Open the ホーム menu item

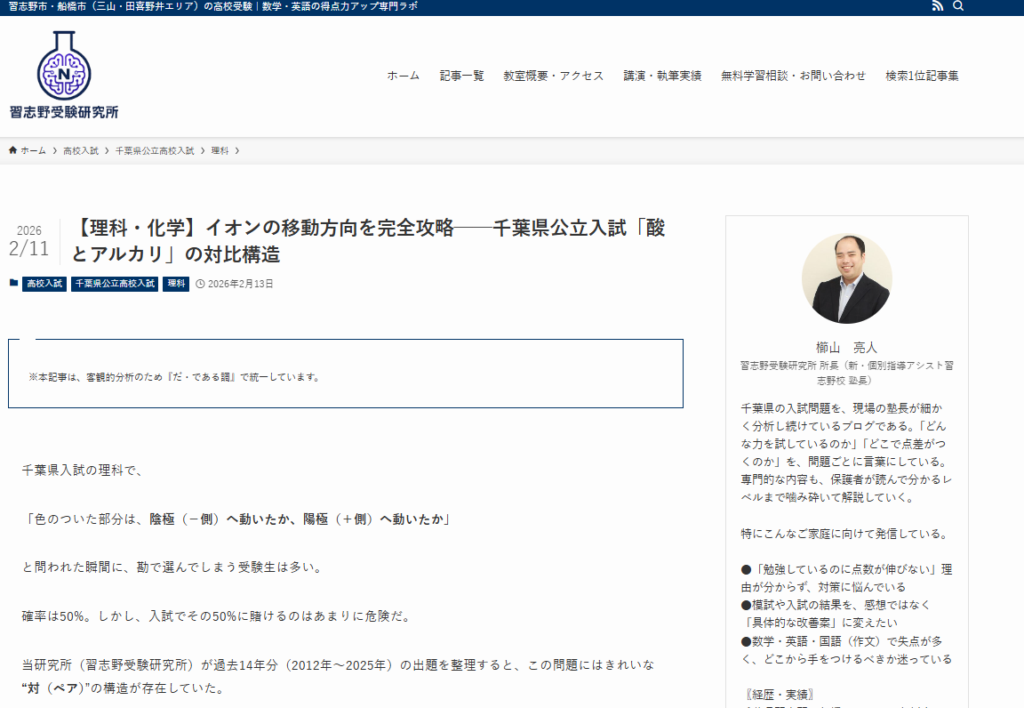click(403, 76)
